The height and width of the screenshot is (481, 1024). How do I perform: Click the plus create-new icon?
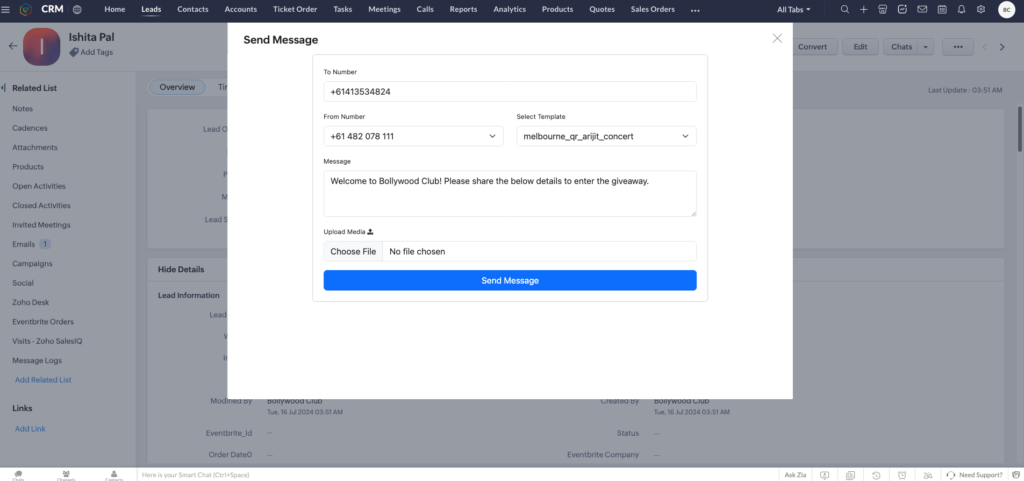(864, 9)
